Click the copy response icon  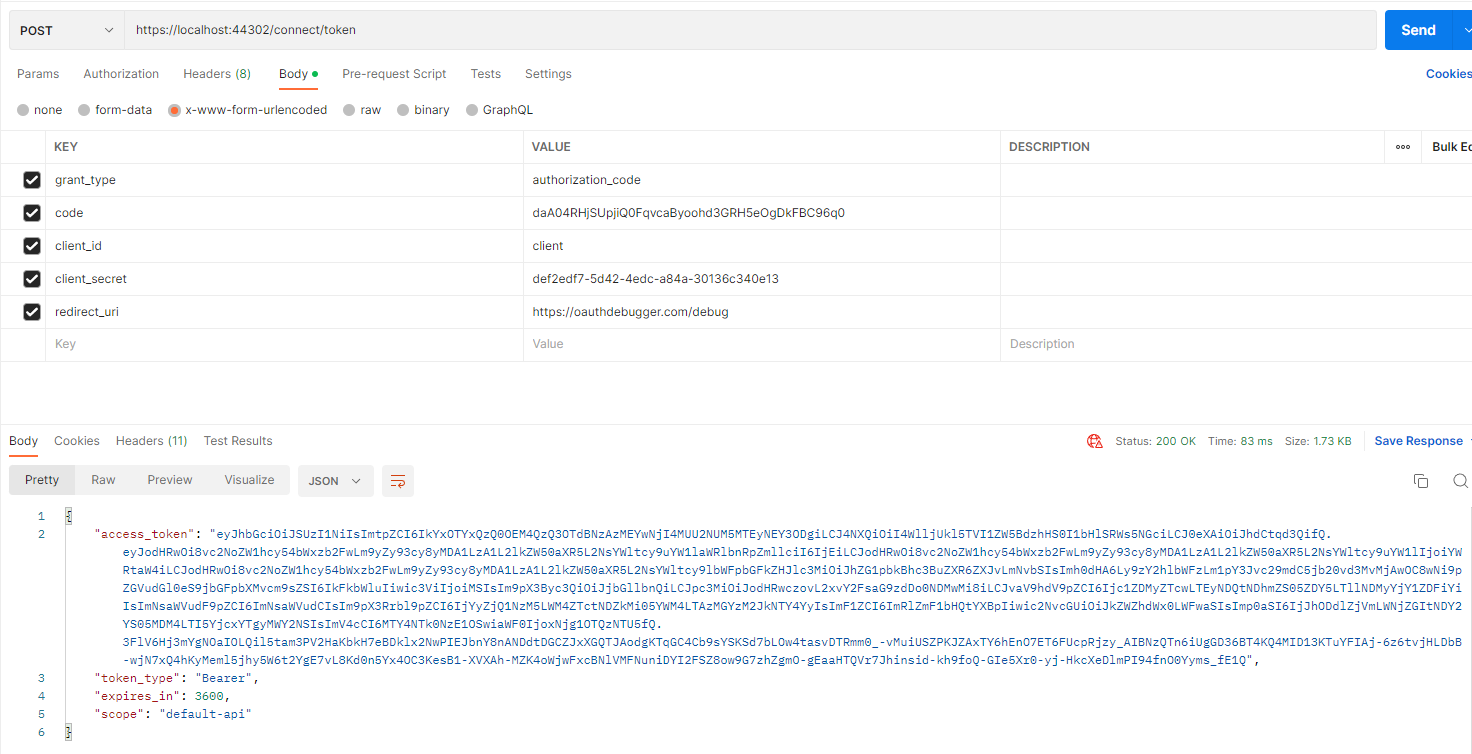(x=1420, y=481)
